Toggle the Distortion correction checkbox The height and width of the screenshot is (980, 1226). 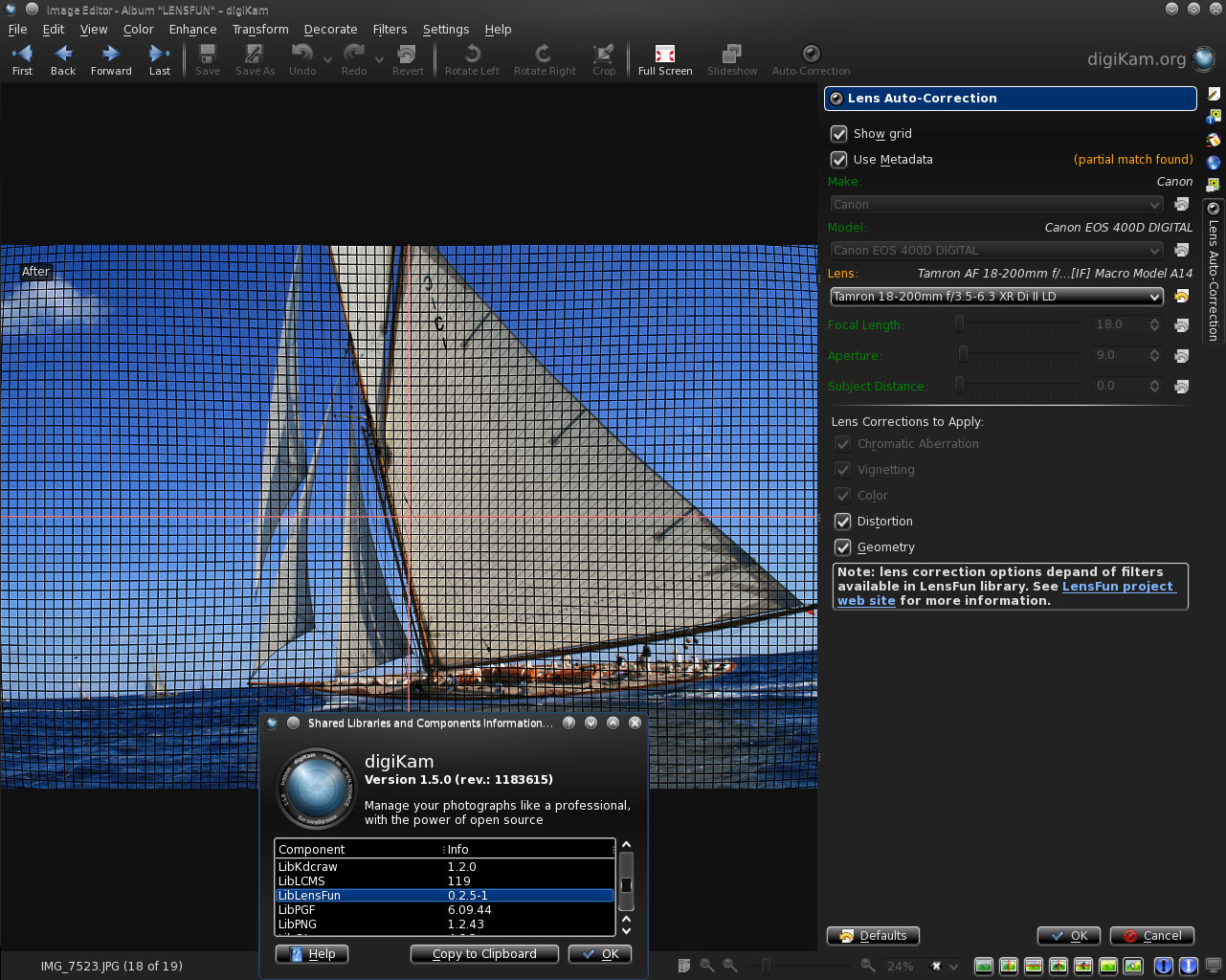point(842,521)
